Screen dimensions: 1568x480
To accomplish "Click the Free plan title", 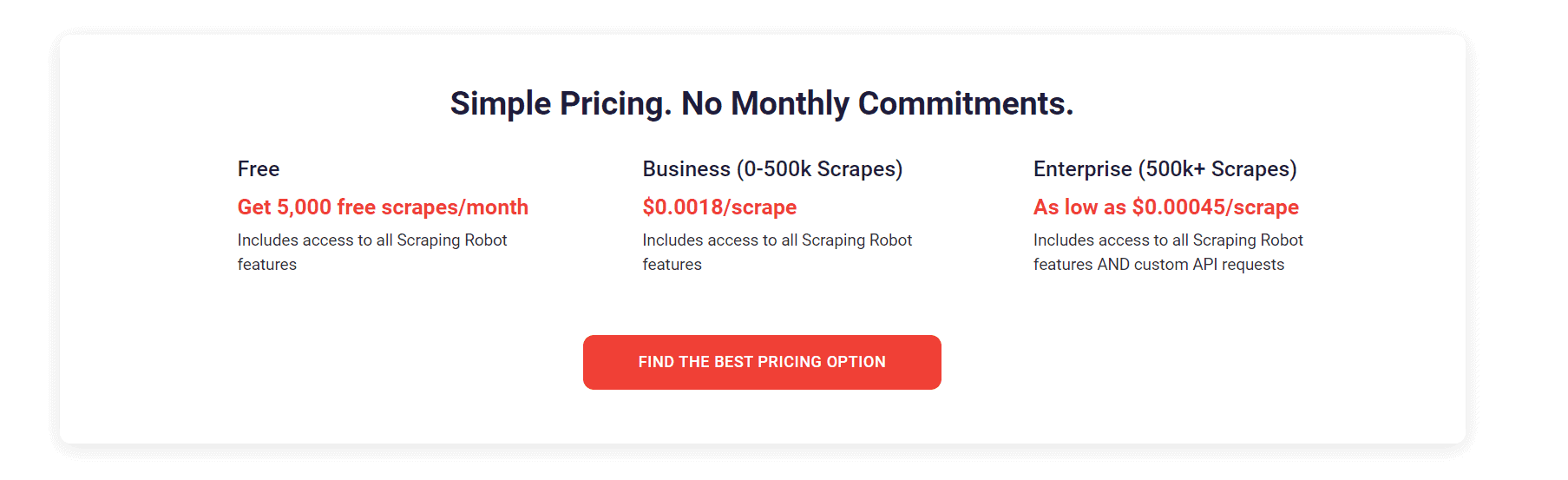I will tap(259, 168).
